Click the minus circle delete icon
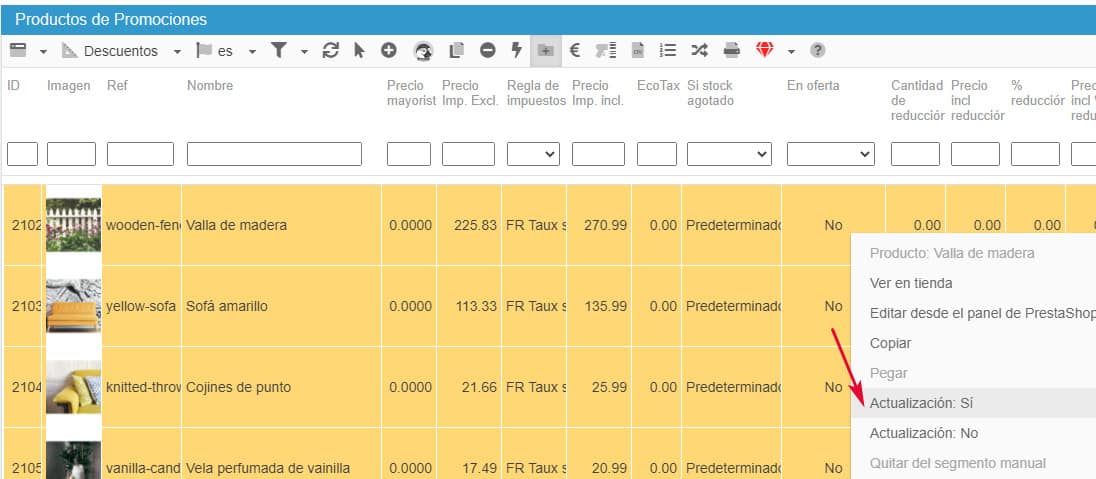Image resolution: width=1096 pixels, height=479 pixels. coord(487,50)
